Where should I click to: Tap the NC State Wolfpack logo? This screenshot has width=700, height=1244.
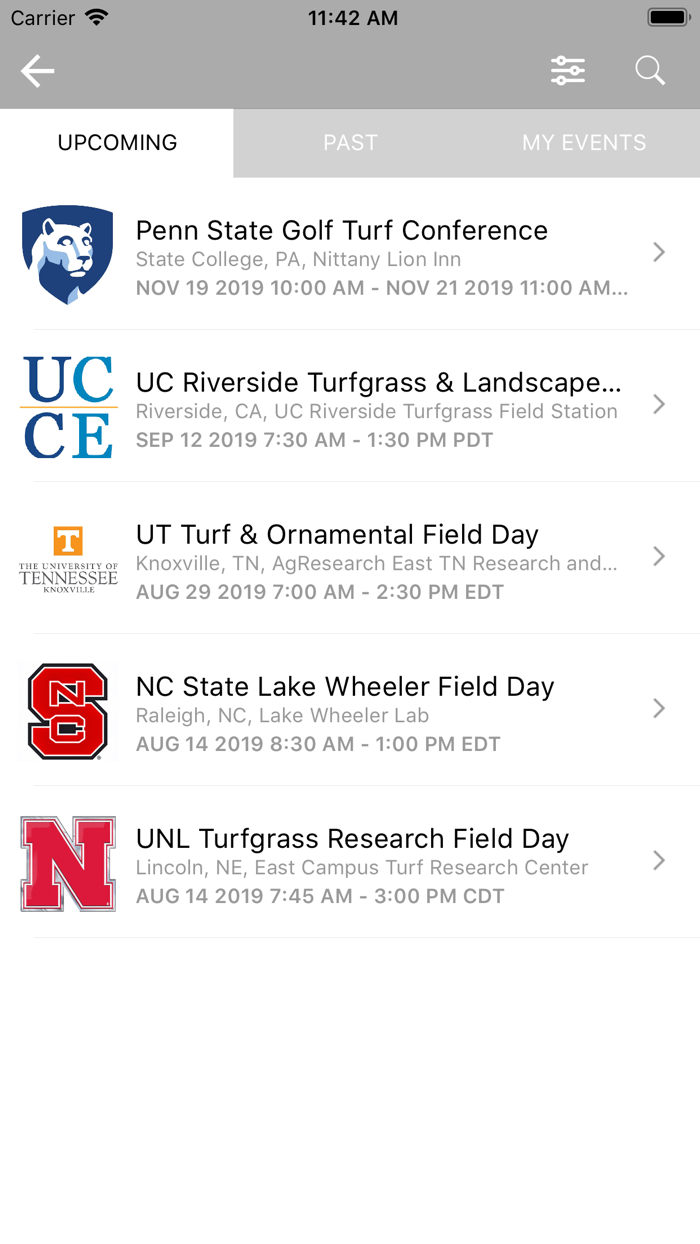click(x=67, y=709)
